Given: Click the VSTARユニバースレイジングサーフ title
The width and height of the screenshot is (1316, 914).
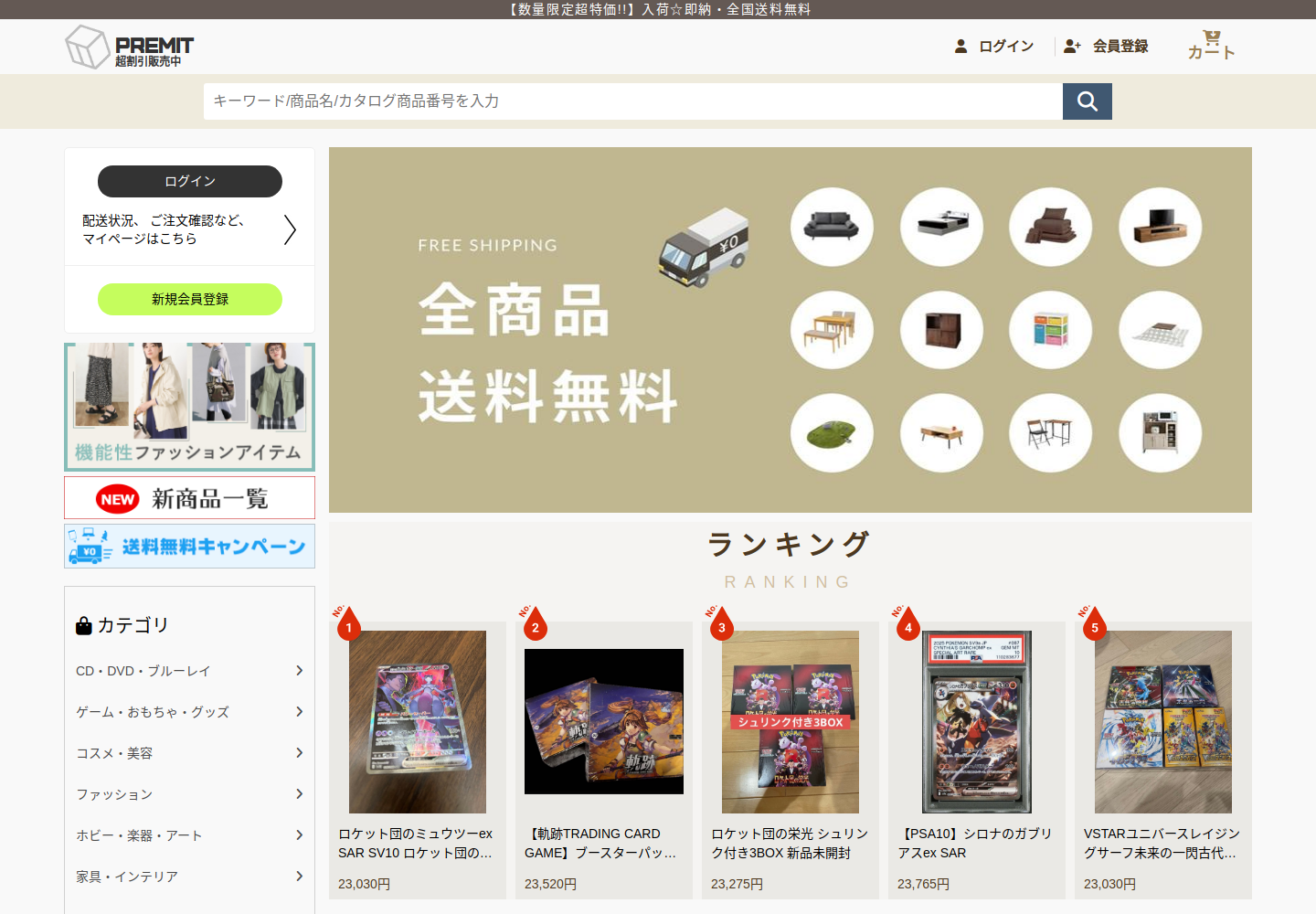Looking at the screenshot, I should (x=1162, y=843).
